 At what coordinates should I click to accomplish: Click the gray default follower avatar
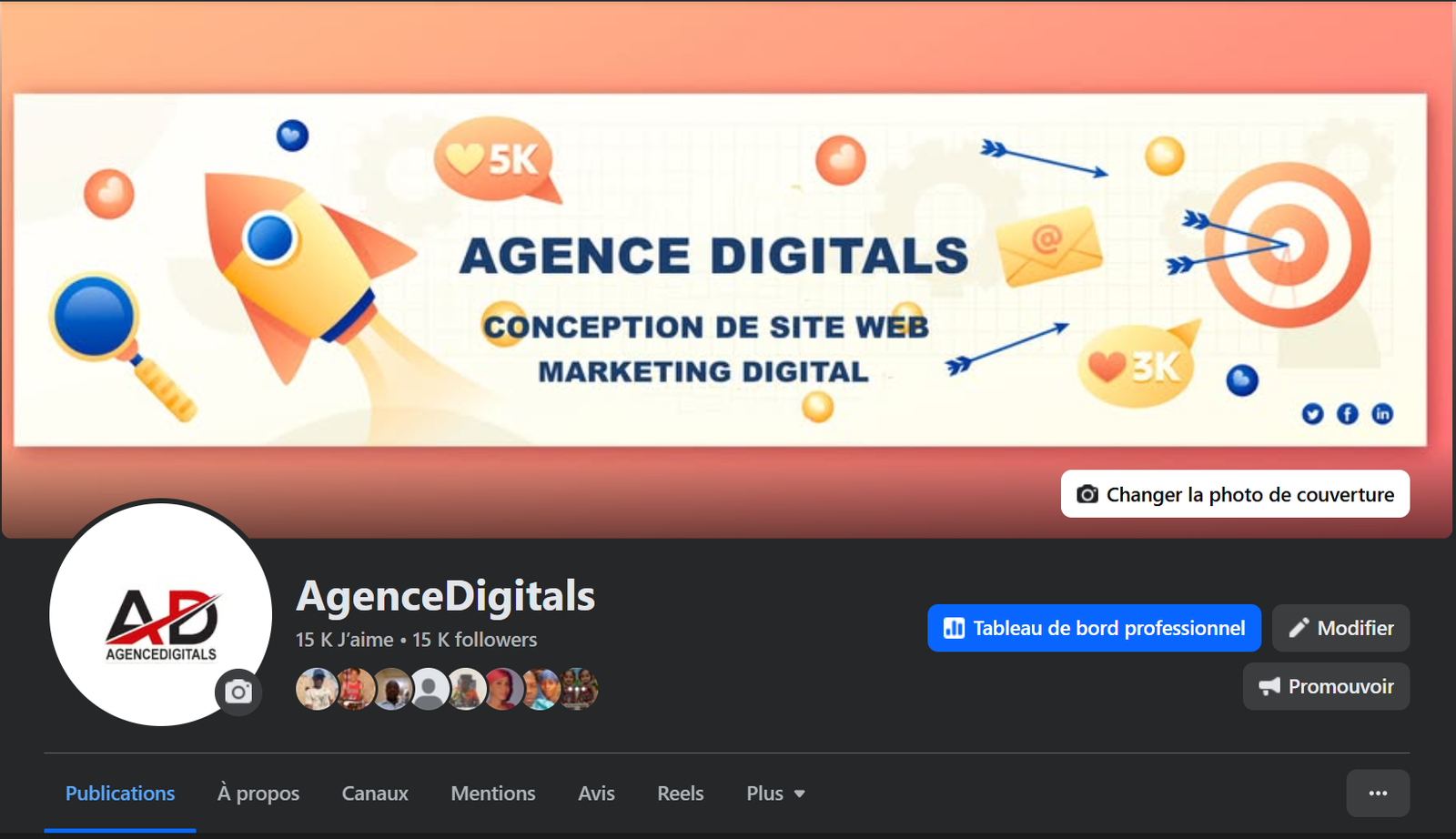[429, 689]
